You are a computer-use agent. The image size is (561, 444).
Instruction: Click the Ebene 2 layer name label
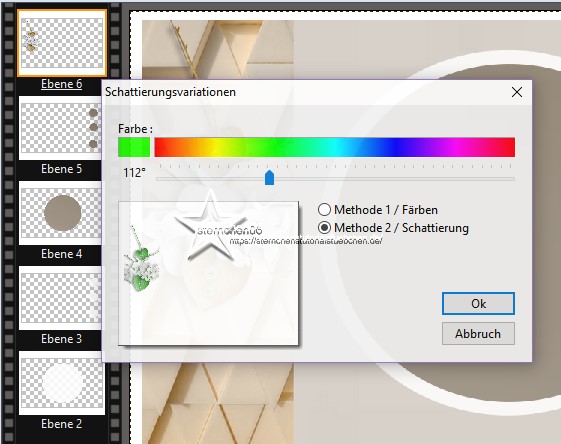tap(62, 424)
